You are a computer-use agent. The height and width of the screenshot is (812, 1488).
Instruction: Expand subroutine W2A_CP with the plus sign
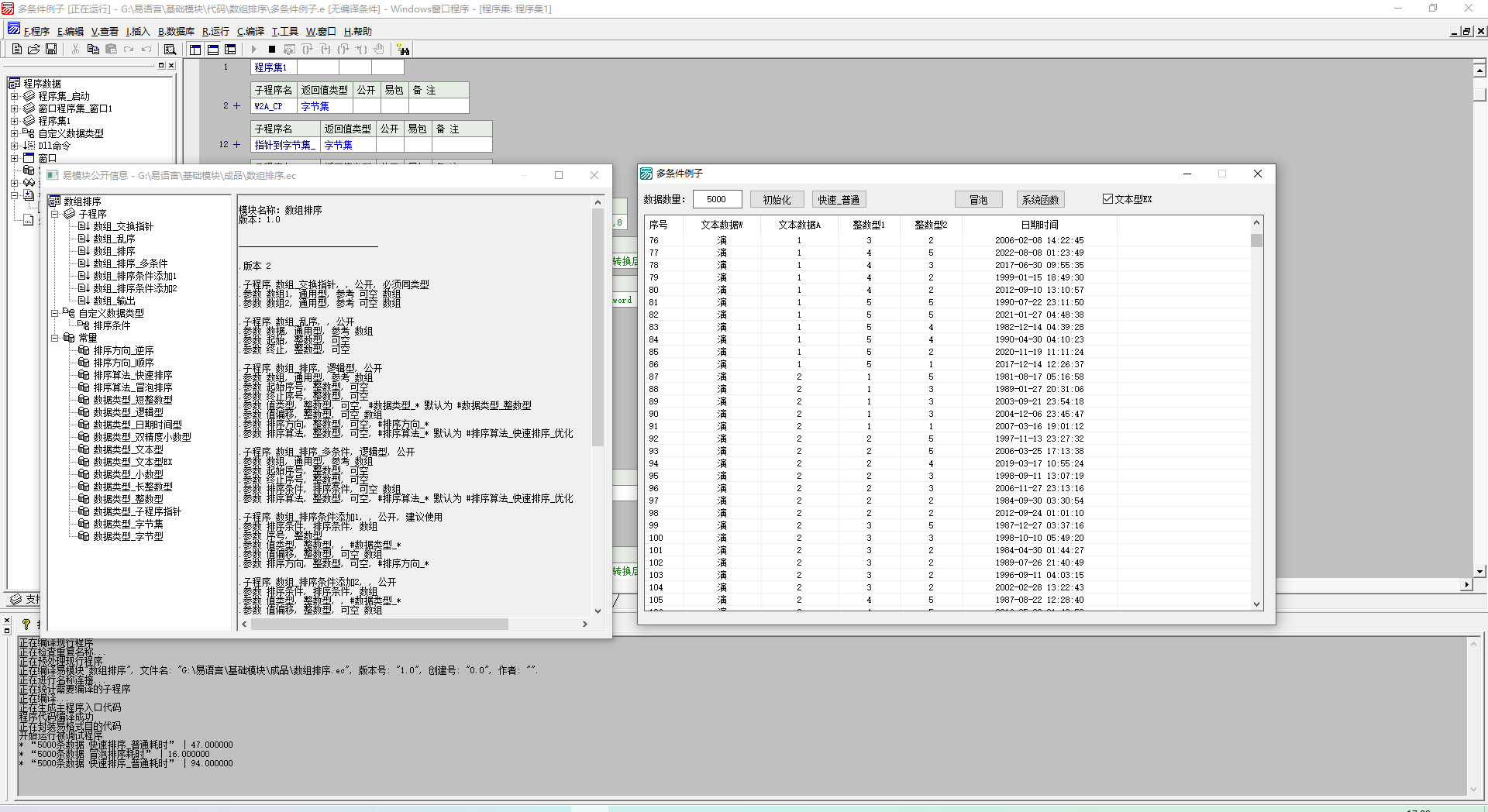click(x=237, y=106)
